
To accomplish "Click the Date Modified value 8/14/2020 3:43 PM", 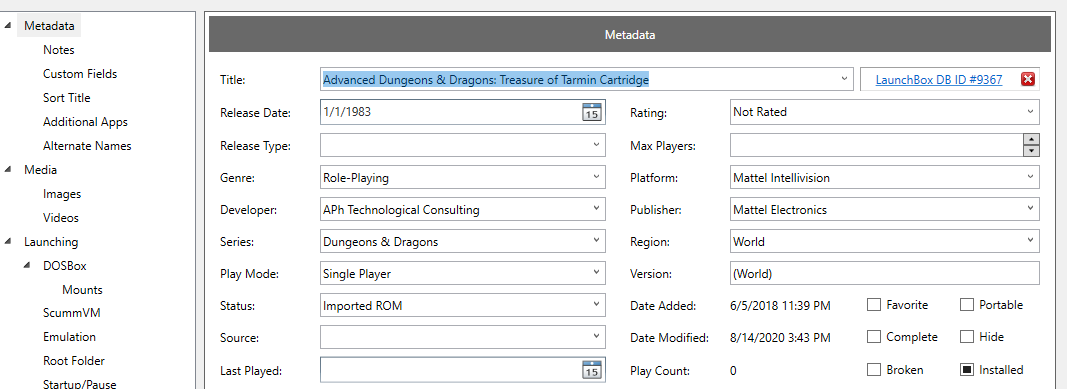I will 780,337.
